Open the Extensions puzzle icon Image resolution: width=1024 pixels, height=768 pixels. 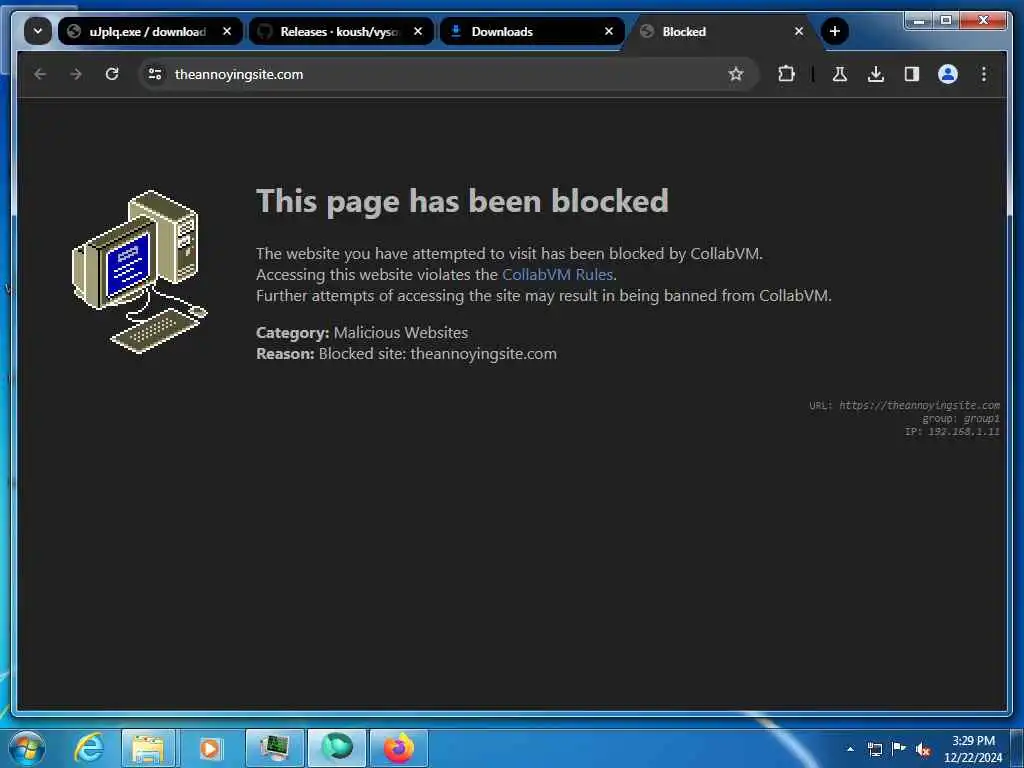(786, 74)
